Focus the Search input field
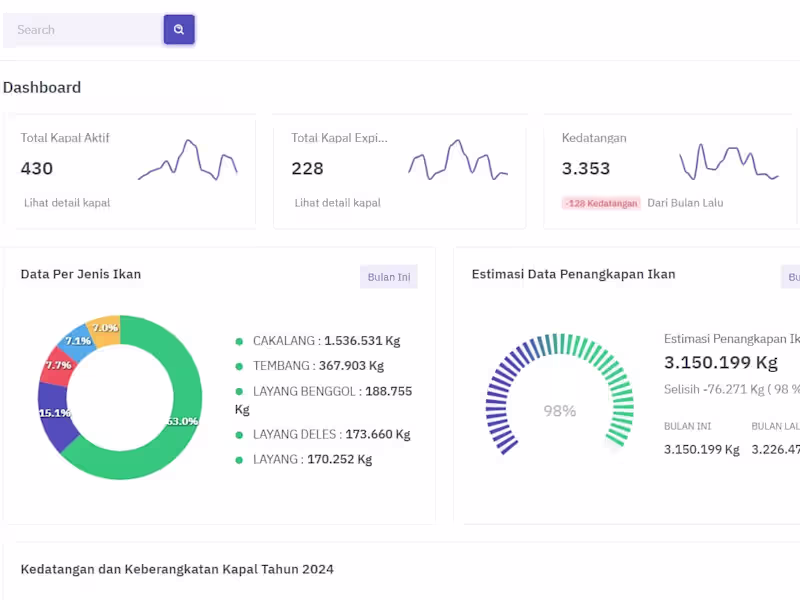The image size is (800, 600). (x=84, y=30)
